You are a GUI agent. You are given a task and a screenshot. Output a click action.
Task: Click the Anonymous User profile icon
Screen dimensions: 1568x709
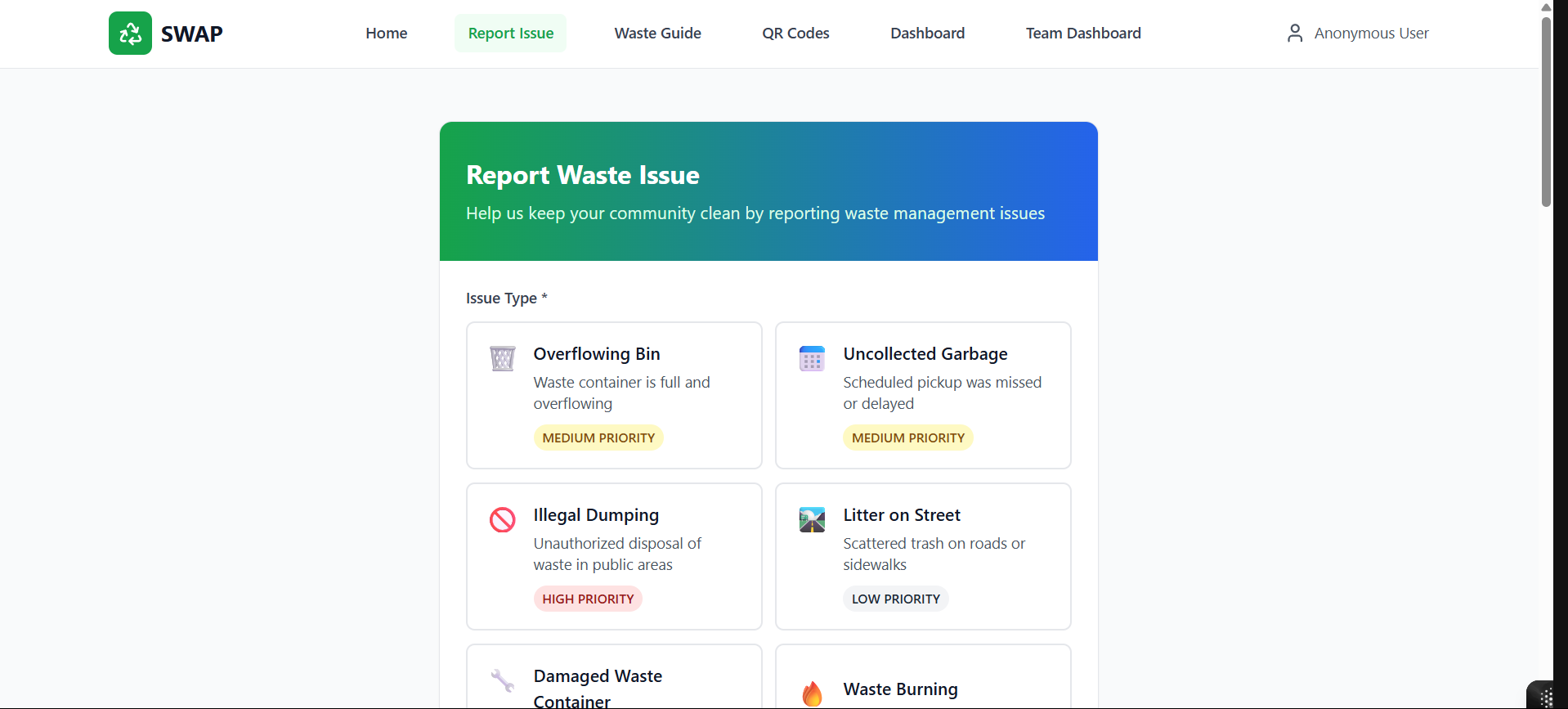[1295, 33]
